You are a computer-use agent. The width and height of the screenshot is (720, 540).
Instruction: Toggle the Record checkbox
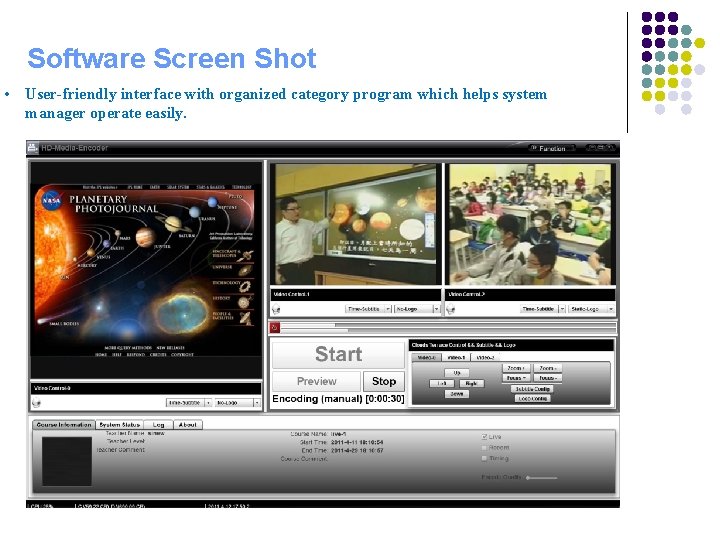coord(484,447)
